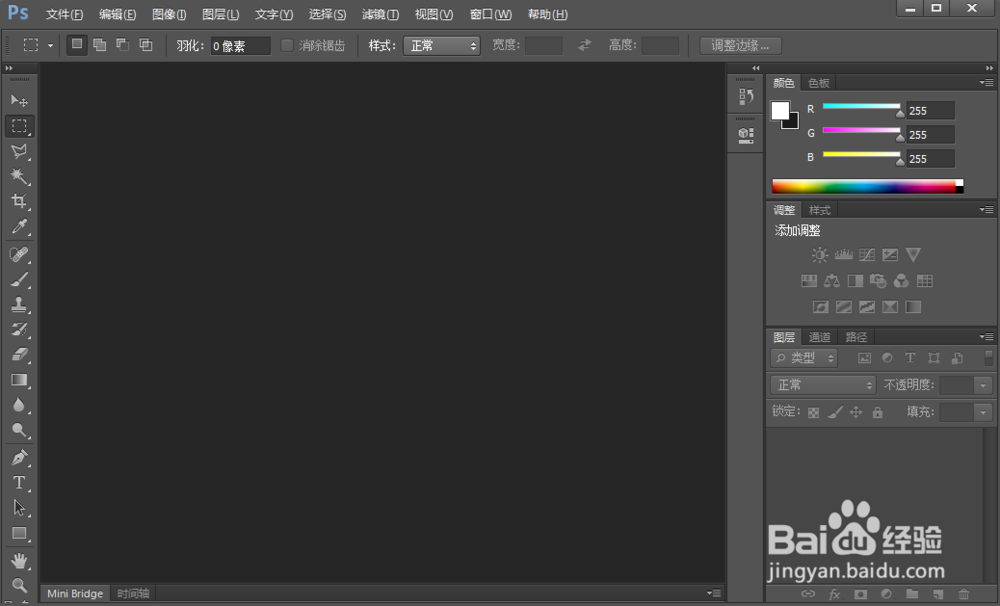
Task: Select the Type tool
Action: click(19, 483)
